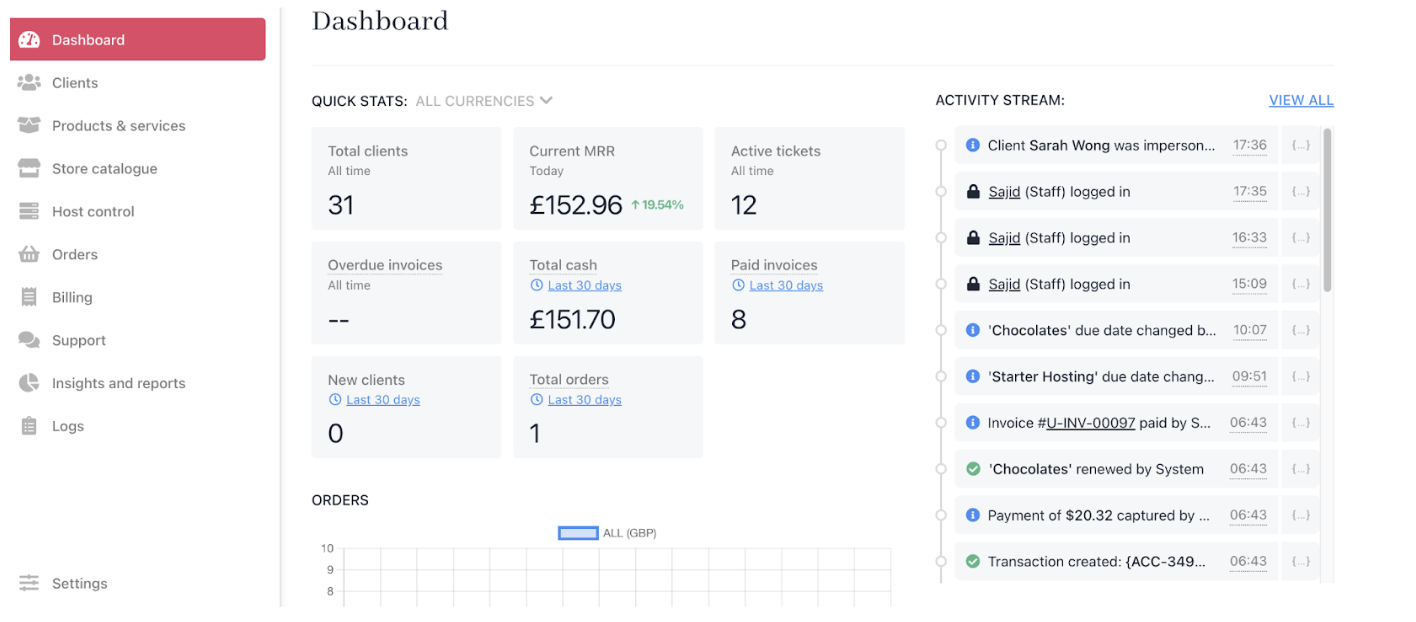Open invoice U-INV-00097 link

(1090, 423)
